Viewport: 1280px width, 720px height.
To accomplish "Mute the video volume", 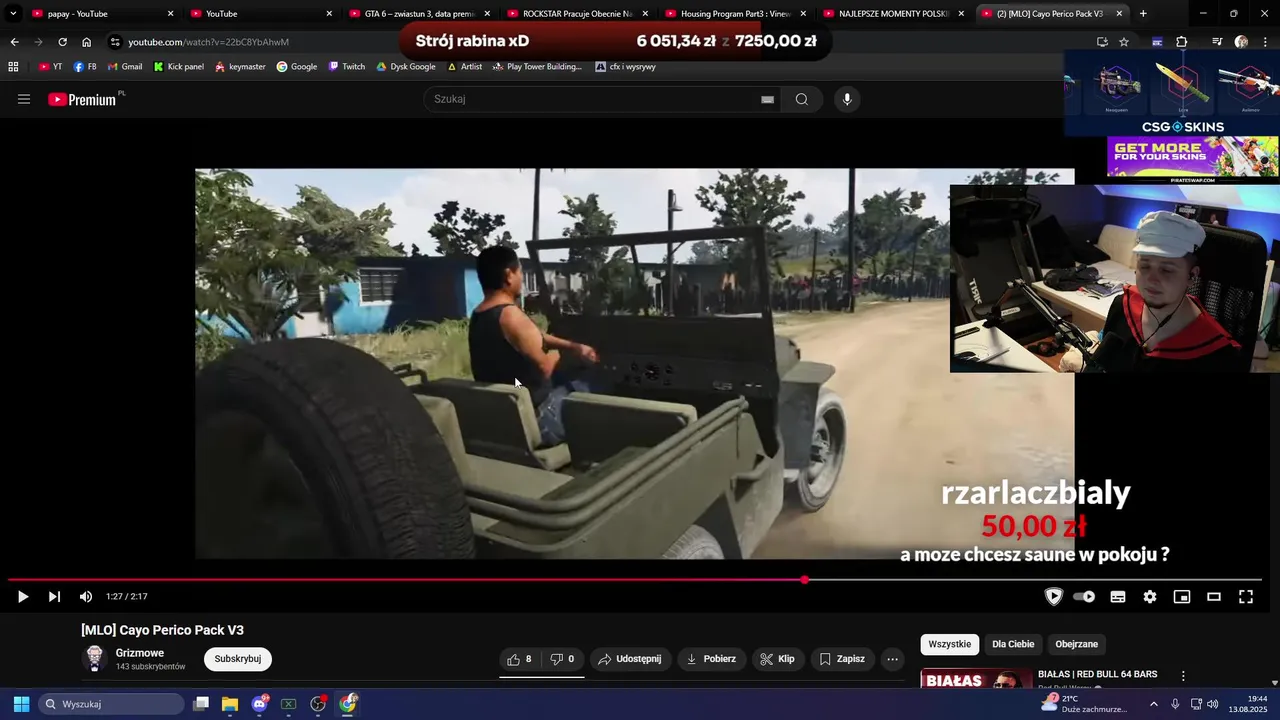I will [x=86, y=597].
